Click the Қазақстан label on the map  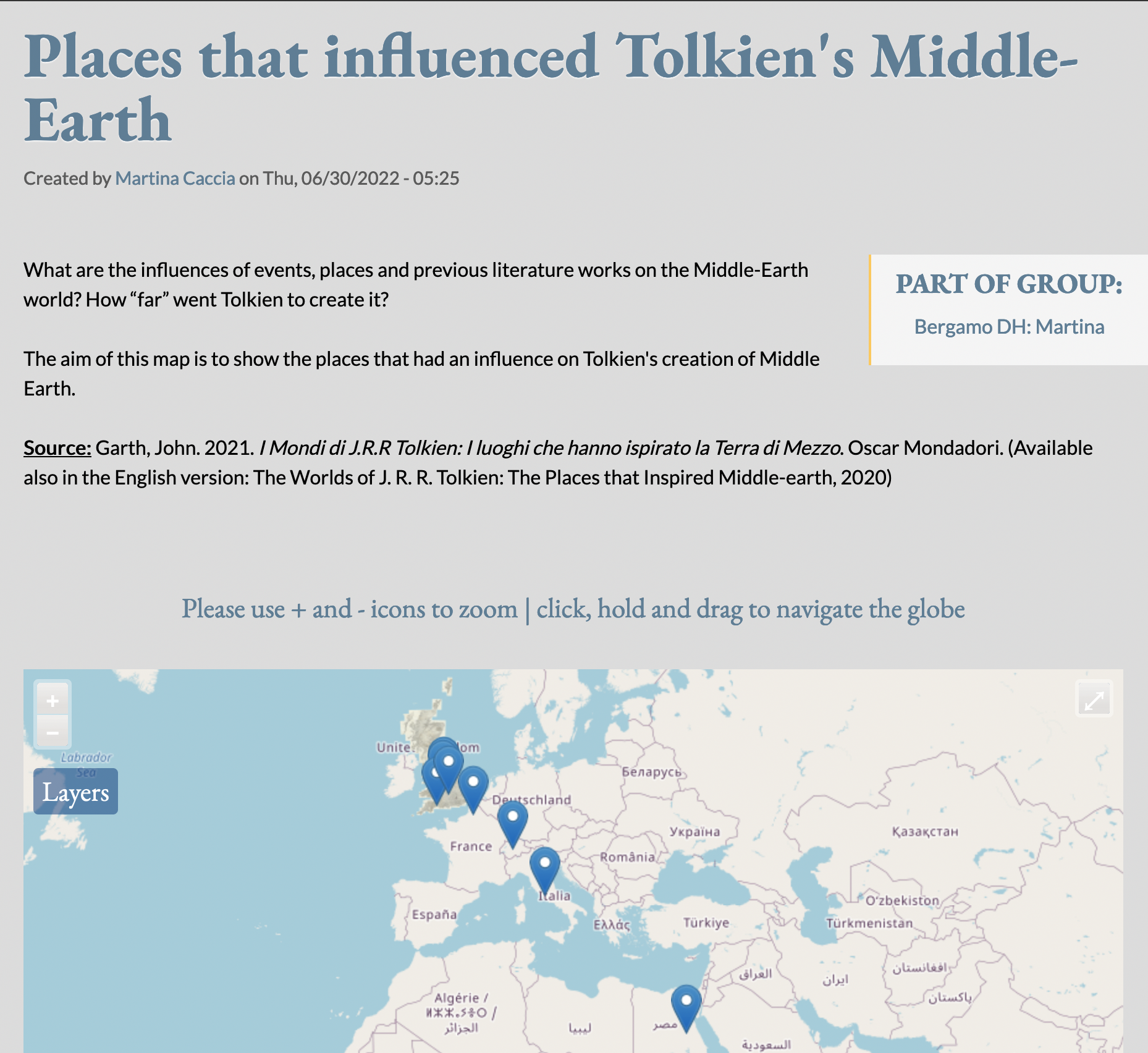pyautogui.click(x=925, y=832)
